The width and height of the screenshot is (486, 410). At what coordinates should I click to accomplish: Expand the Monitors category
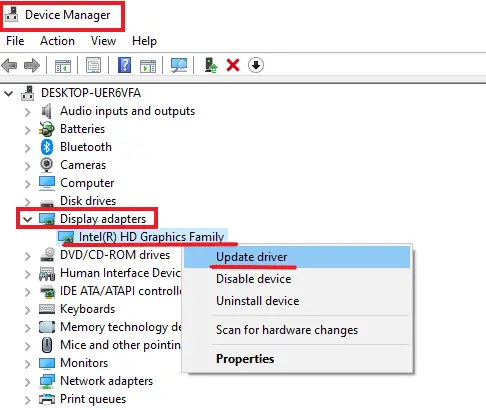[27, 364]
